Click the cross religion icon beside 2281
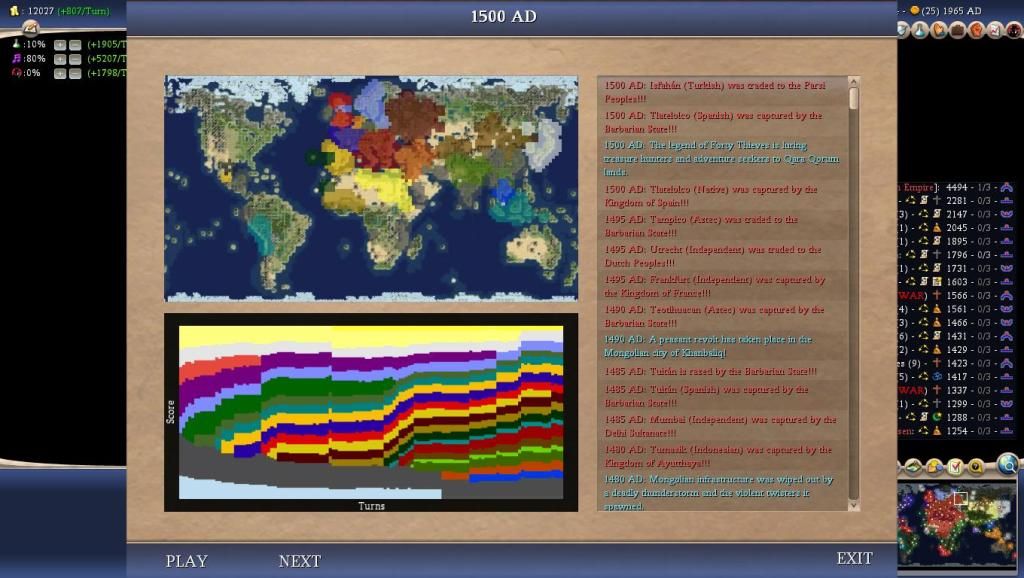 pos(936,201)
